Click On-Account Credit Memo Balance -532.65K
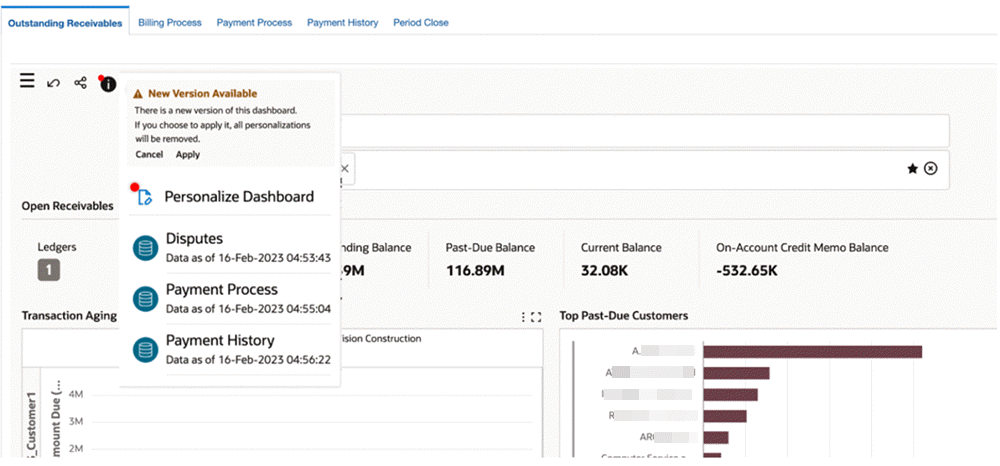The image size is (1000, 466). (x=747, y=271)
